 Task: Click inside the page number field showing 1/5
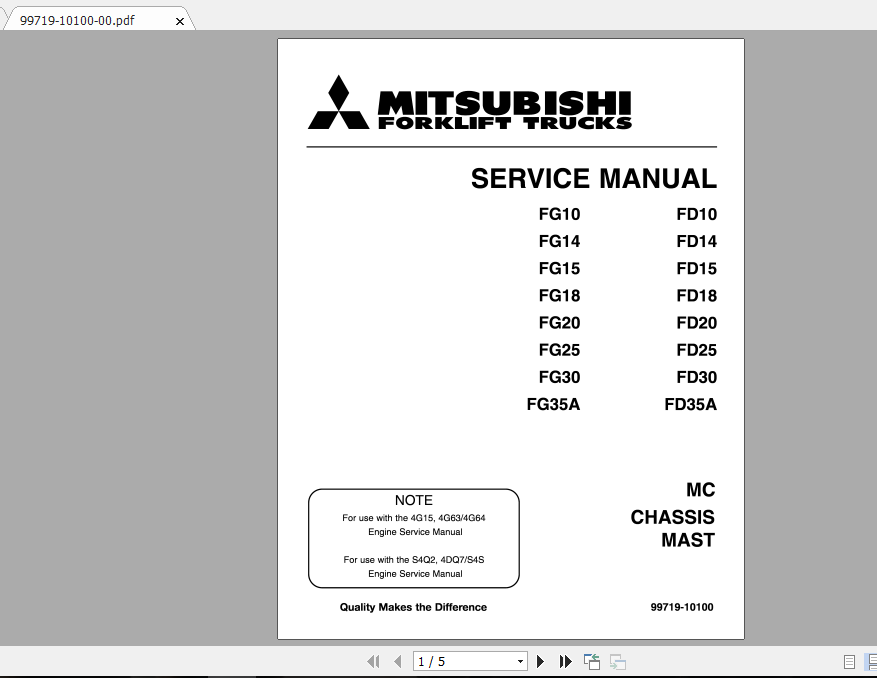(450, 661)
